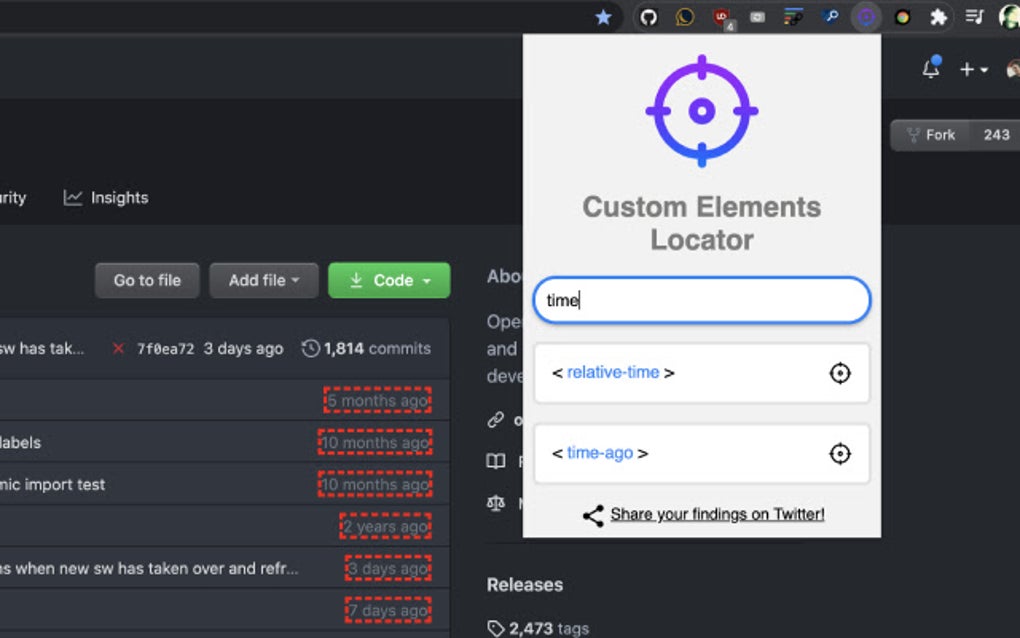Select the relative-time element result
Image resolution: width=1020 pixels, height=638 pixels.
tap(611, 371)
